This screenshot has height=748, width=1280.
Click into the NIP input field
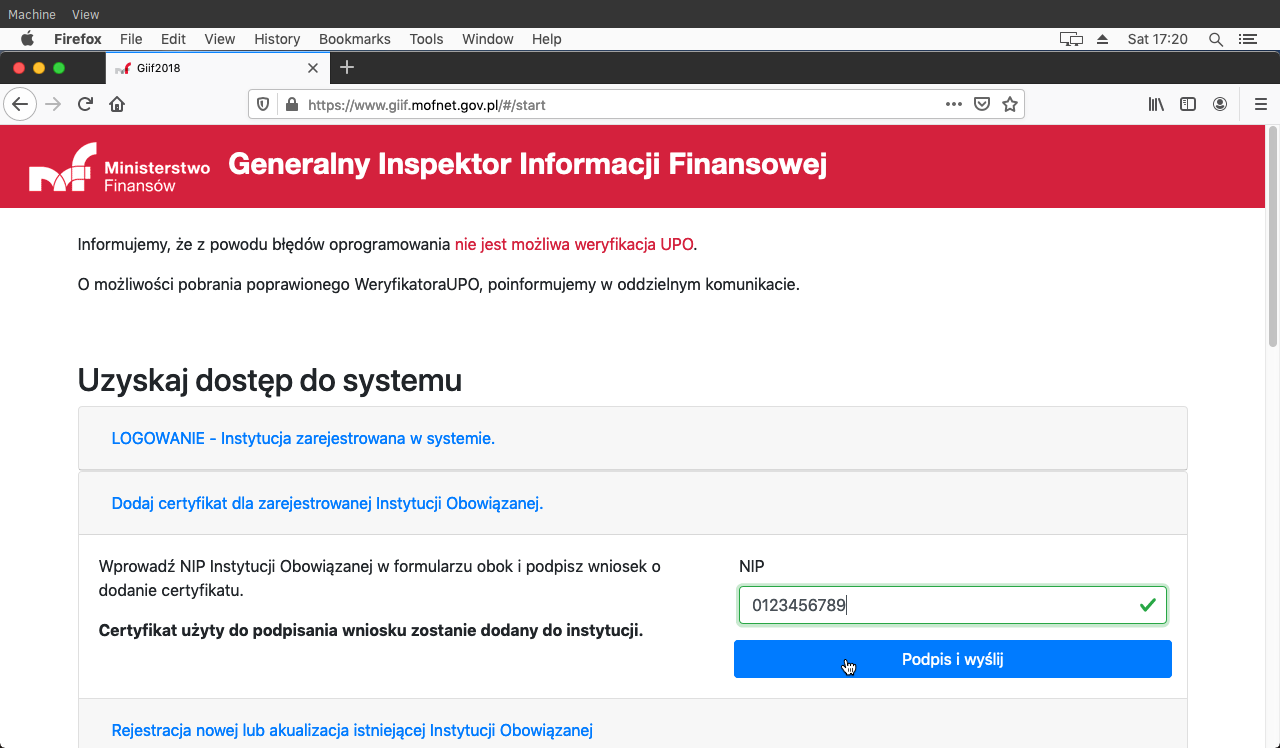[x=940, y=605]
